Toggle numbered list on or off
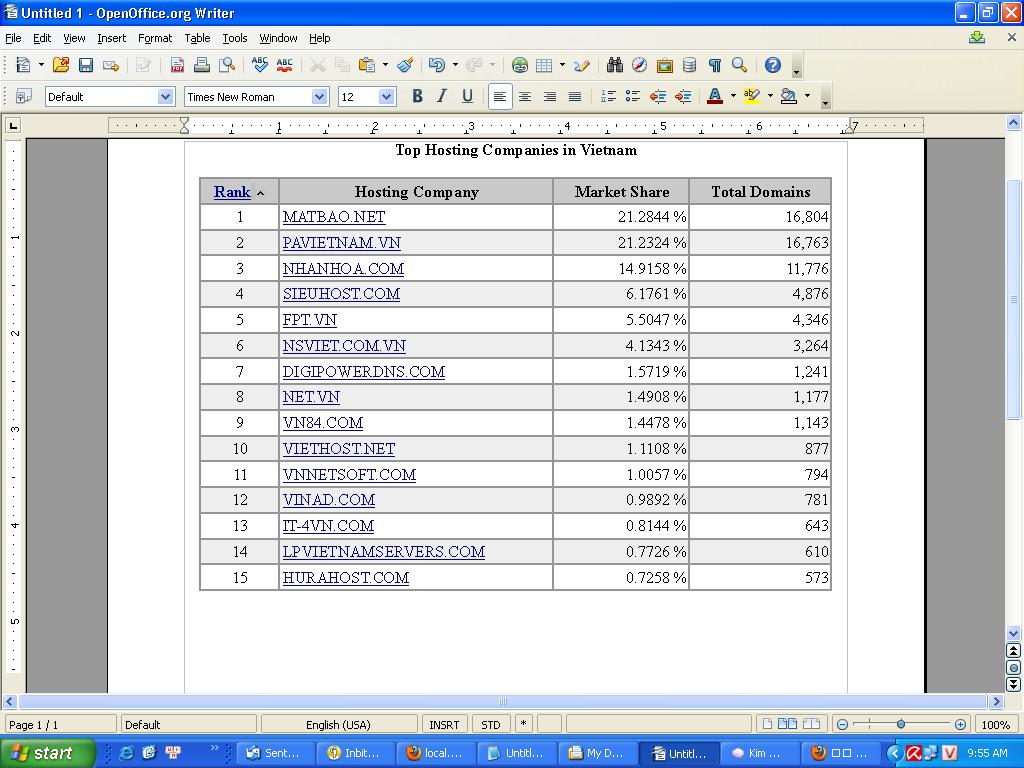 pyautogui.click(x=608, y=97)
